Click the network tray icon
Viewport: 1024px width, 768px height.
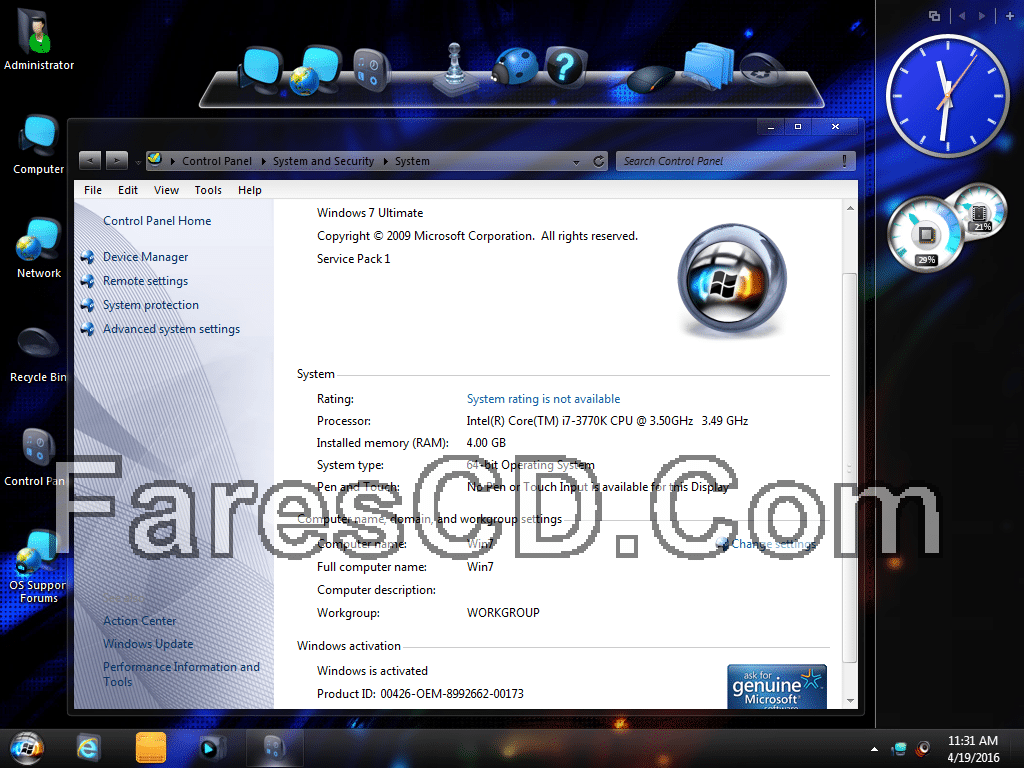pos(900,748)
